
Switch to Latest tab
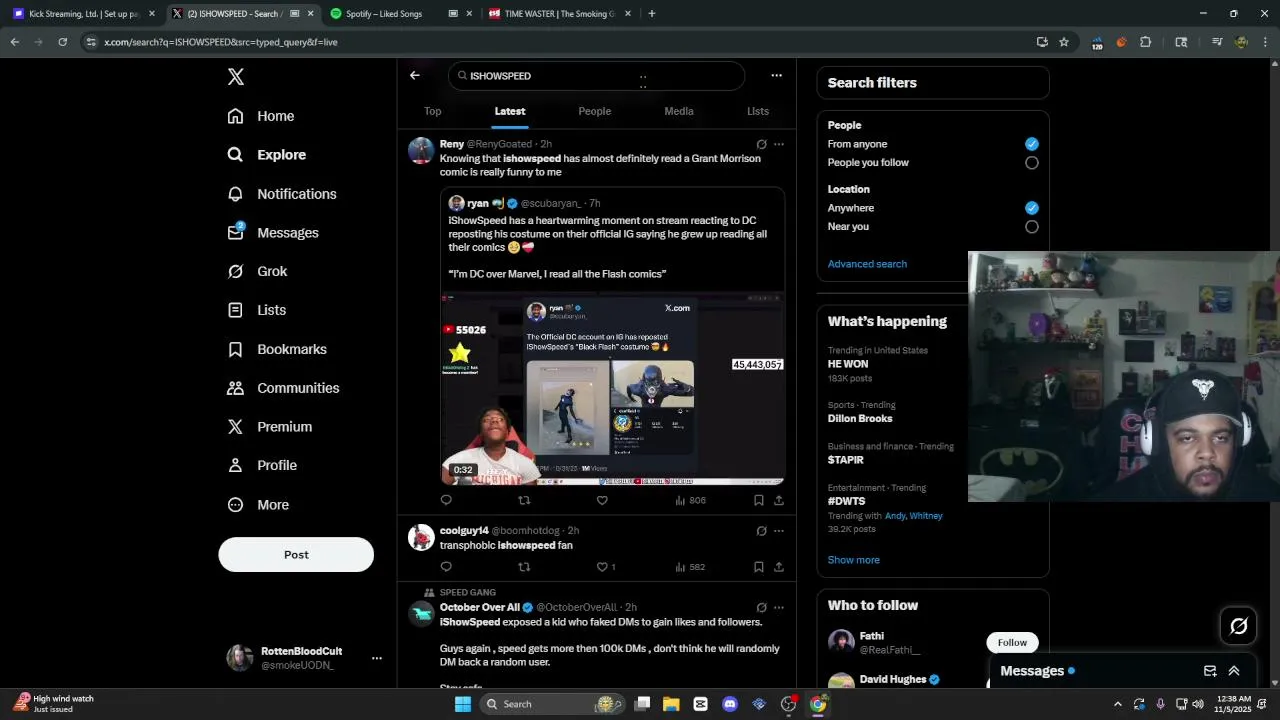pos(510,111)
